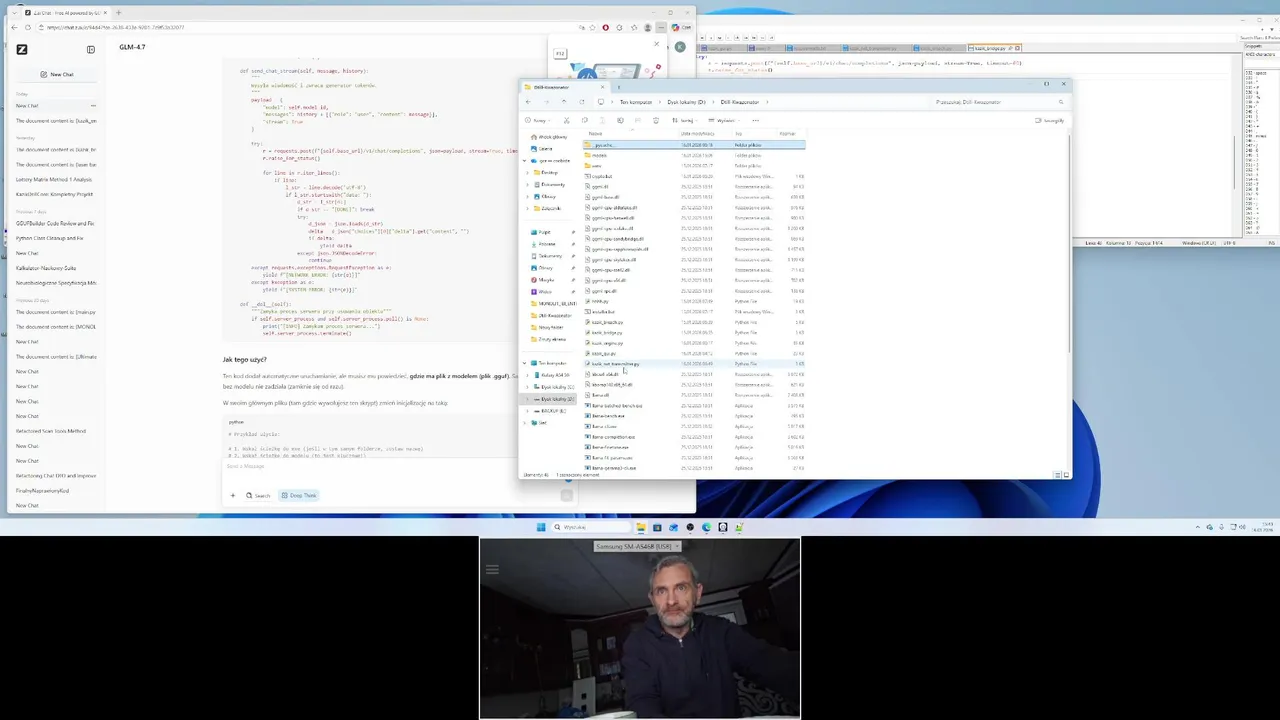1280x720 pixels.
Task: Sort by the Rozmiar column header
Action: [x=788, y=133]
